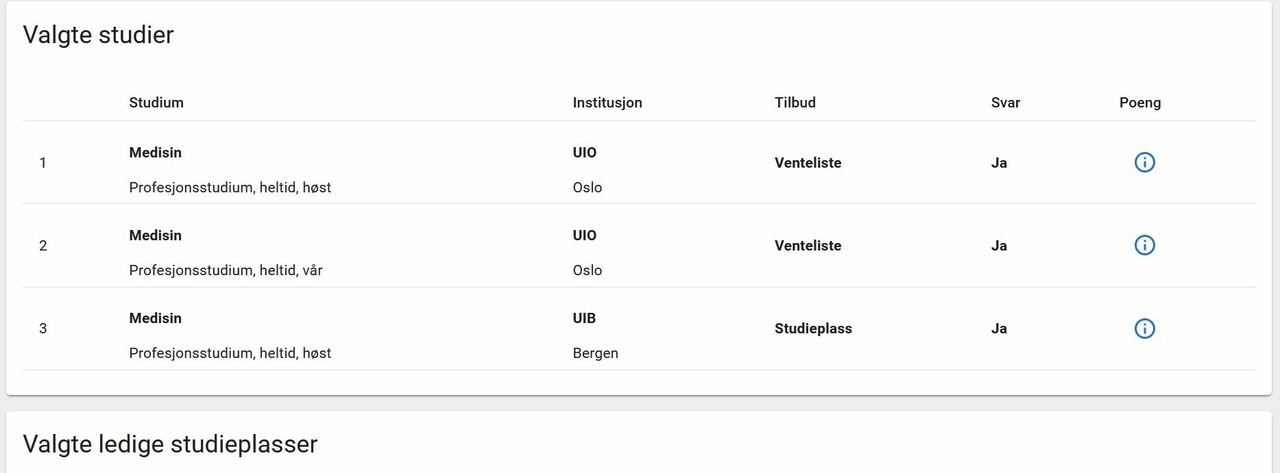Click 'Profesjonsstudium, heltid, vår' description text
This screenshot has height=473, width=1280.
226,270
